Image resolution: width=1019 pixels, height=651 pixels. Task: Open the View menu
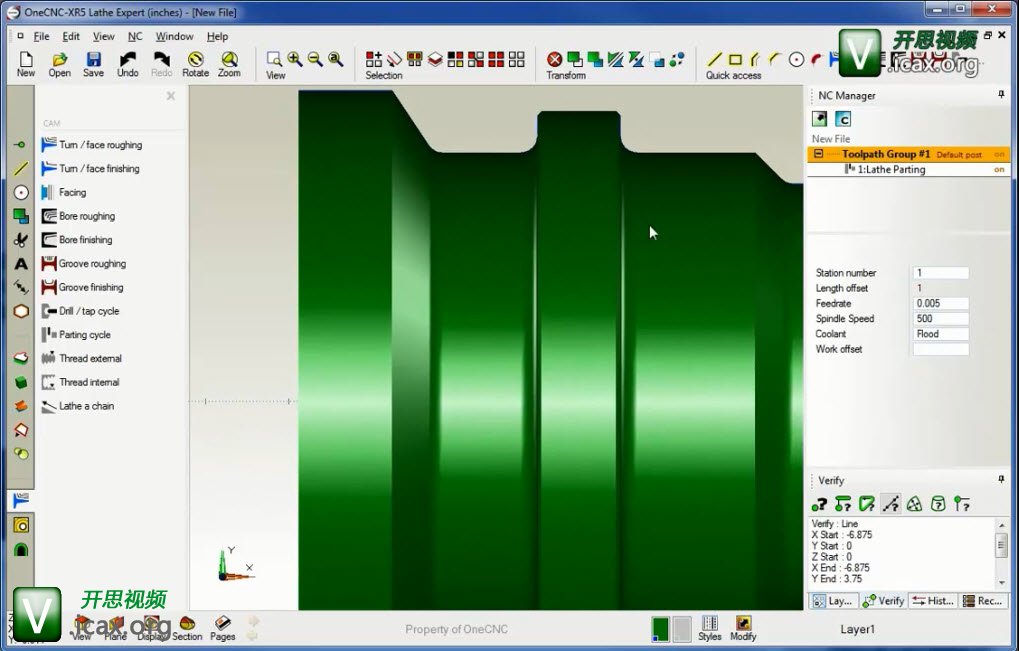click(x=103, y=36)
